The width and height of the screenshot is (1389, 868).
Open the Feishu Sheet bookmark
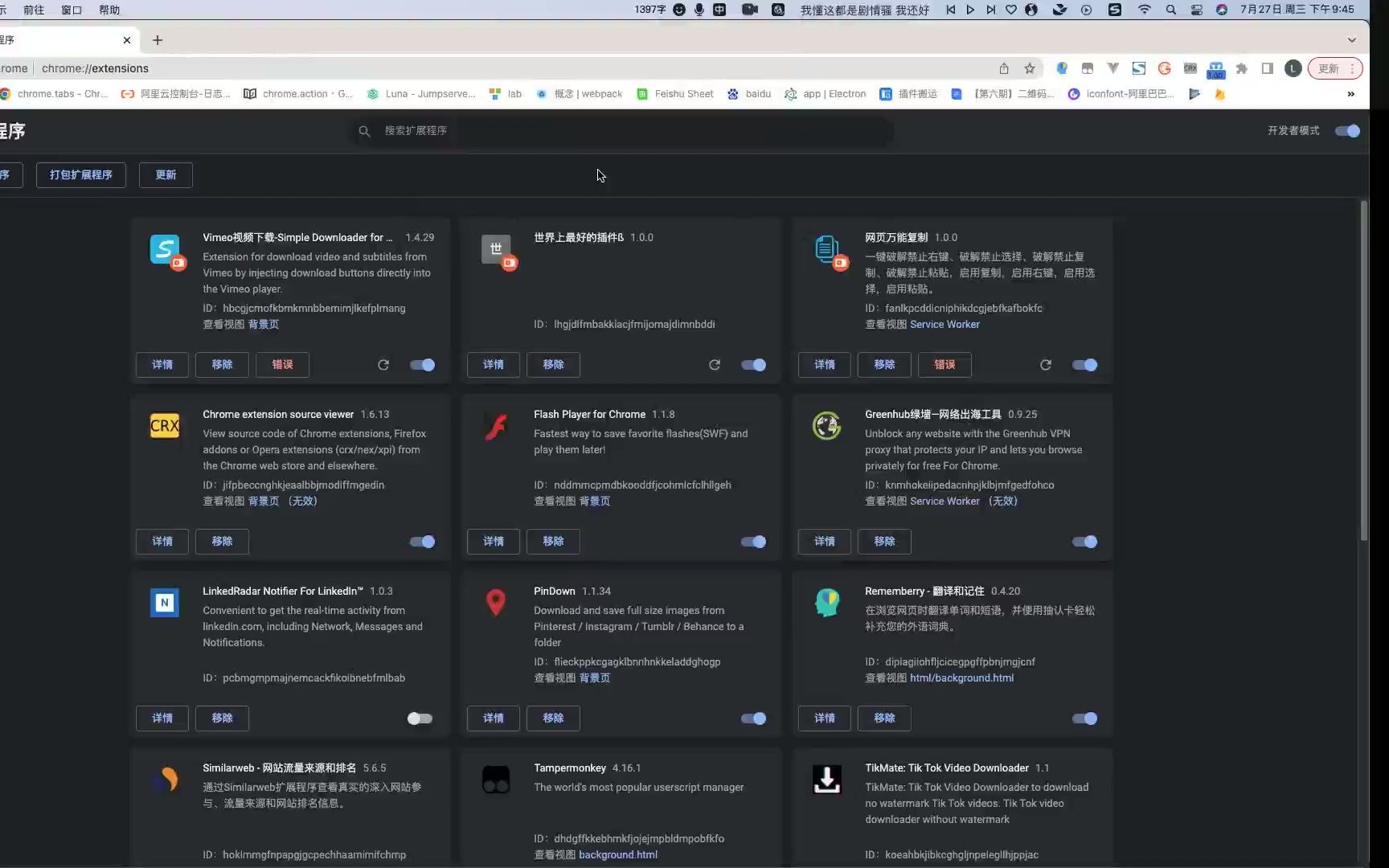point(675,94)
